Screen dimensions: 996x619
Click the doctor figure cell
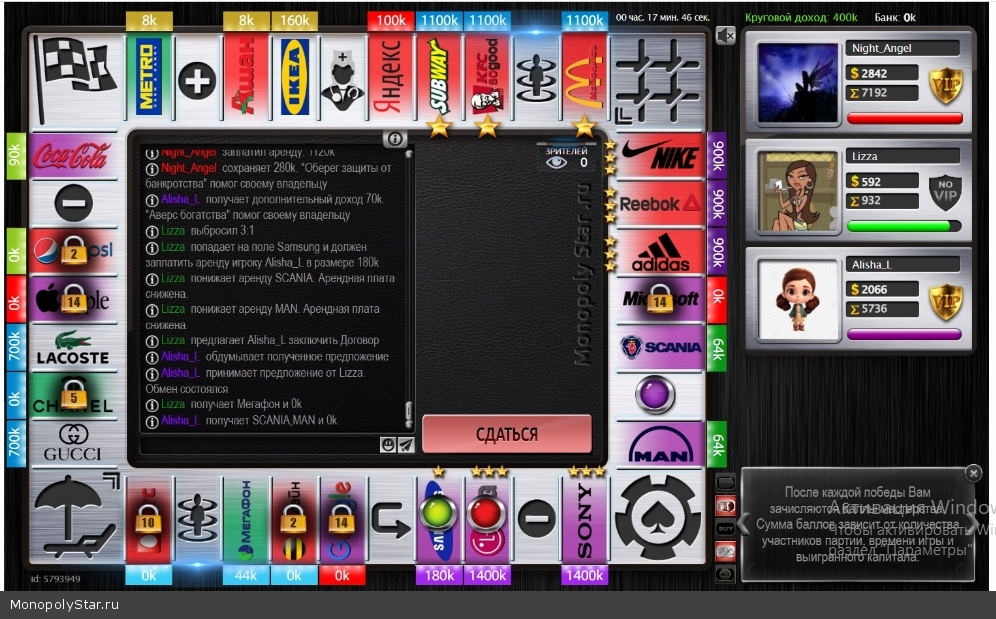[342, 77]
